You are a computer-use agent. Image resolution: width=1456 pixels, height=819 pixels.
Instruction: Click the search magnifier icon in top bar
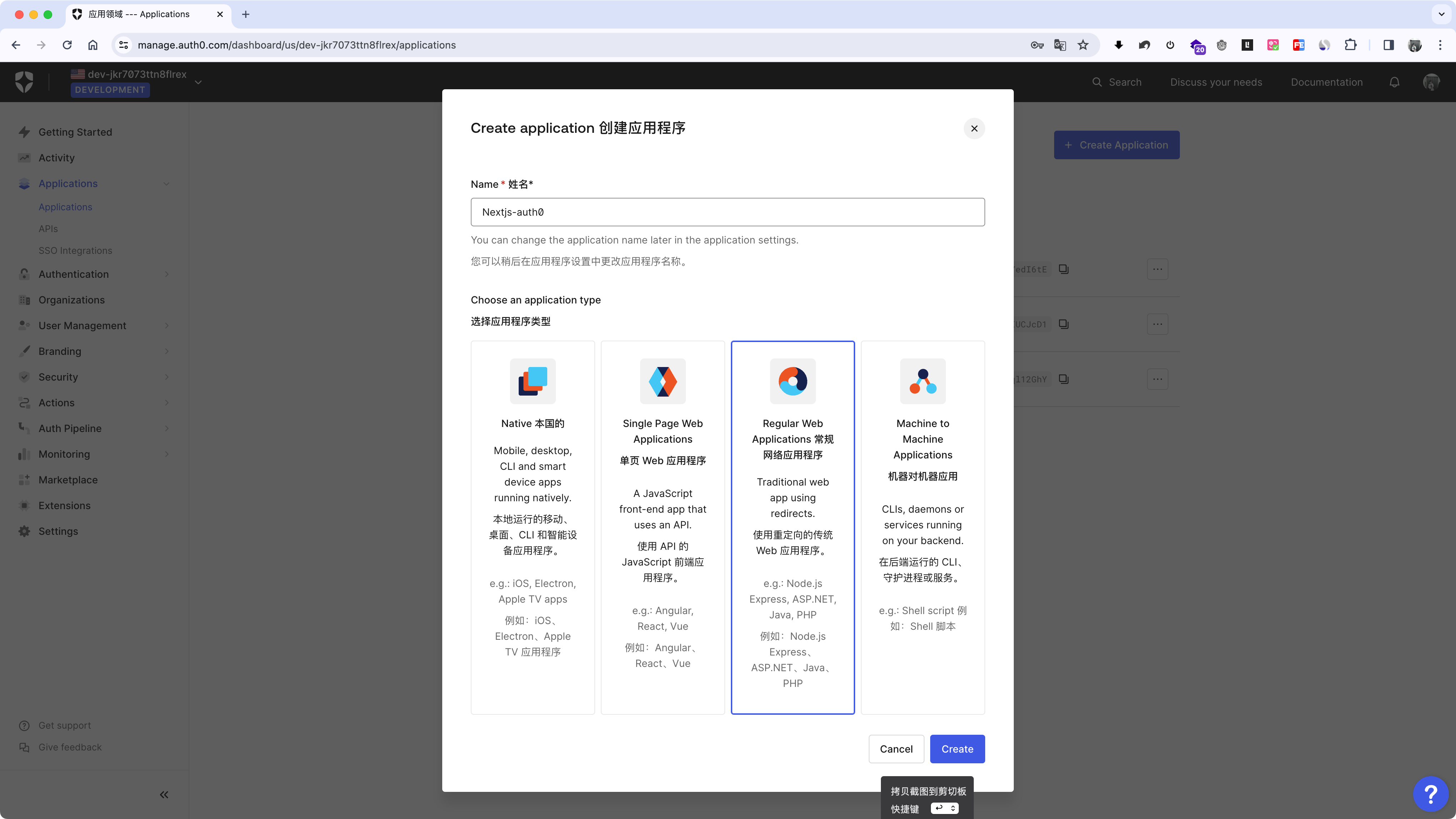(x=1097, y=82)
